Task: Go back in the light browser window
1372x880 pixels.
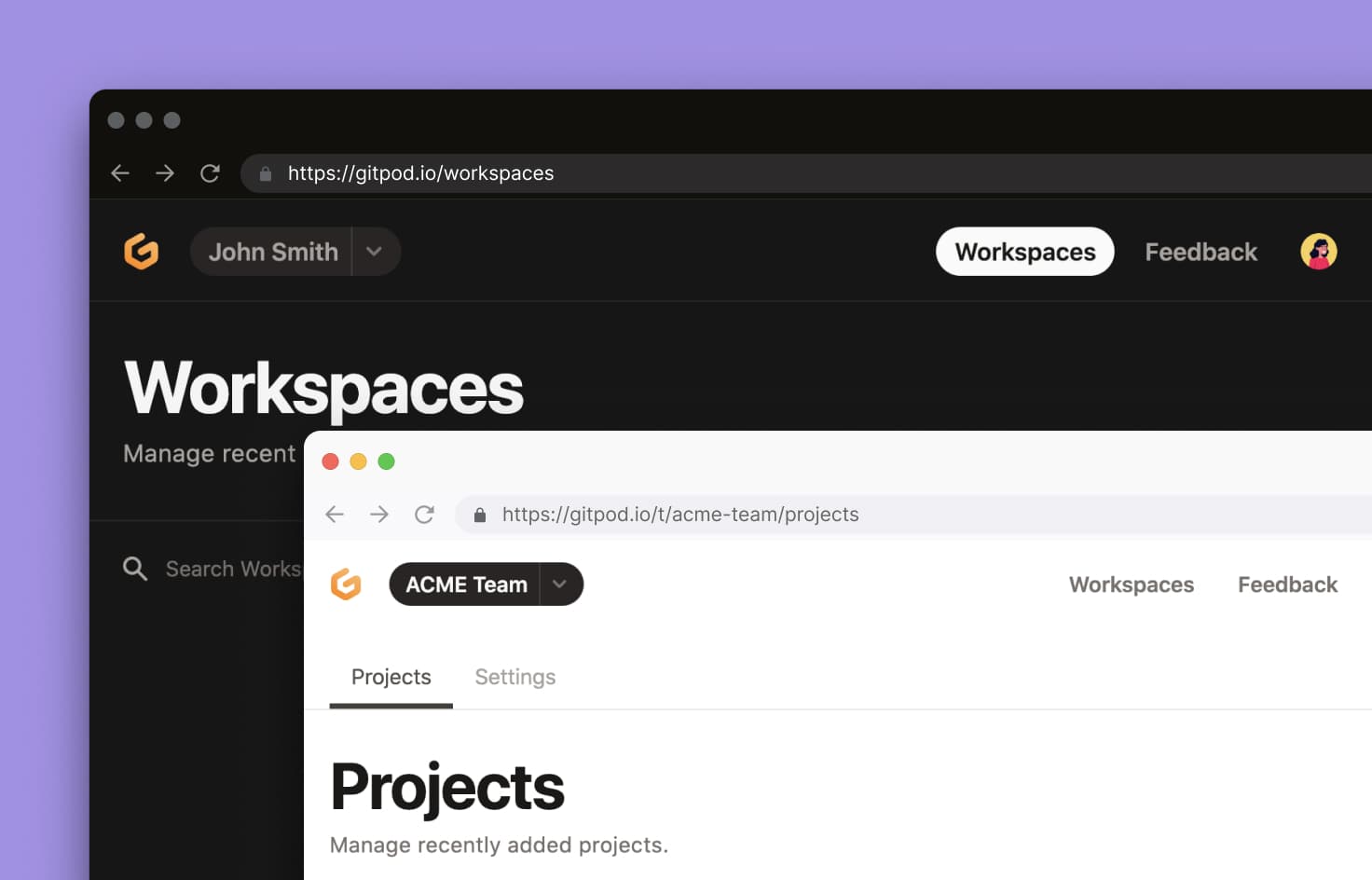Action: (335, 515)
